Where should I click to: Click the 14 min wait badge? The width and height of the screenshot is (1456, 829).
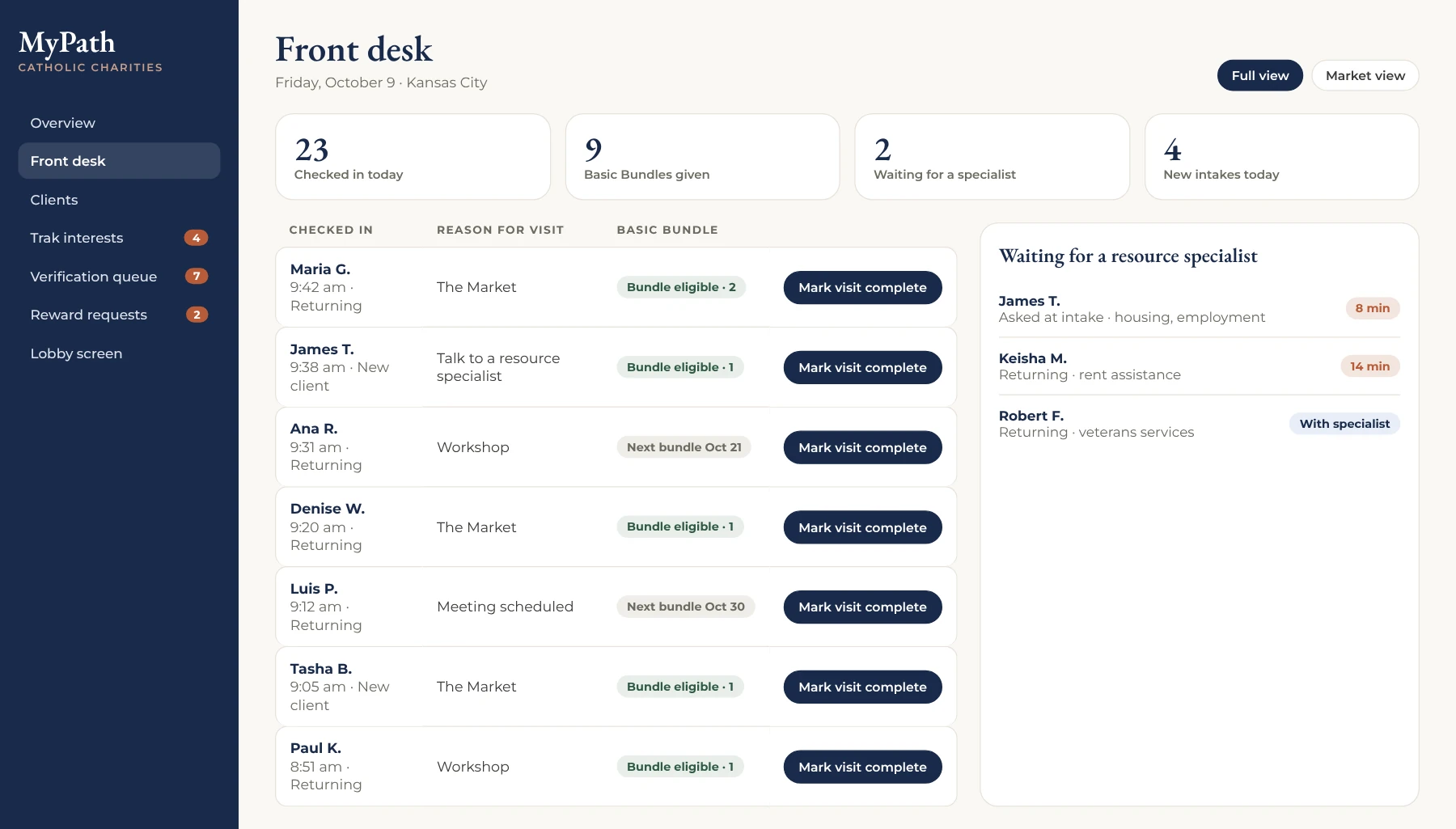click(x=1369, y=366)
